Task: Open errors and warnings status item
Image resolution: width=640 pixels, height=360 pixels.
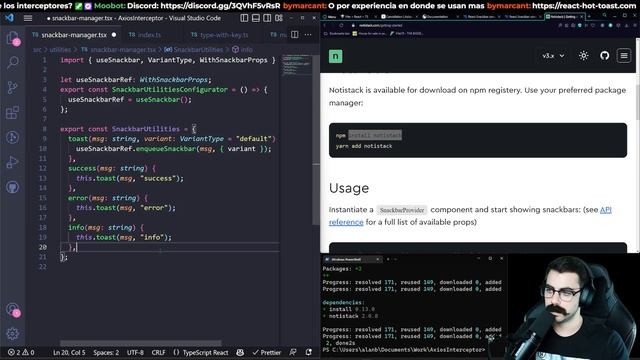Action: (21, 352)
